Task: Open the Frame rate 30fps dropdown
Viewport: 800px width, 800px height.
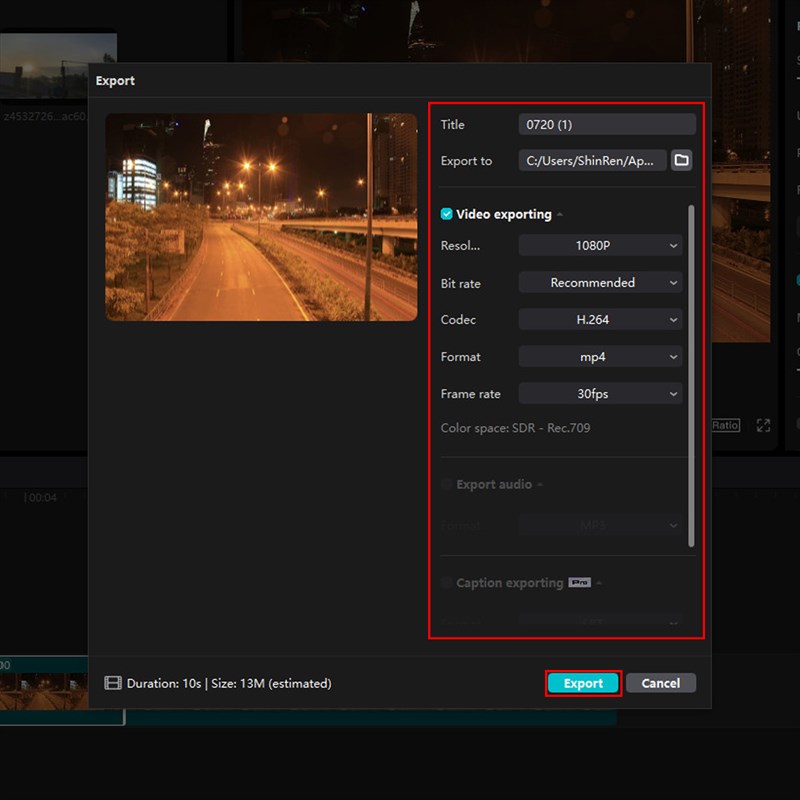Action: coord(600,394)
